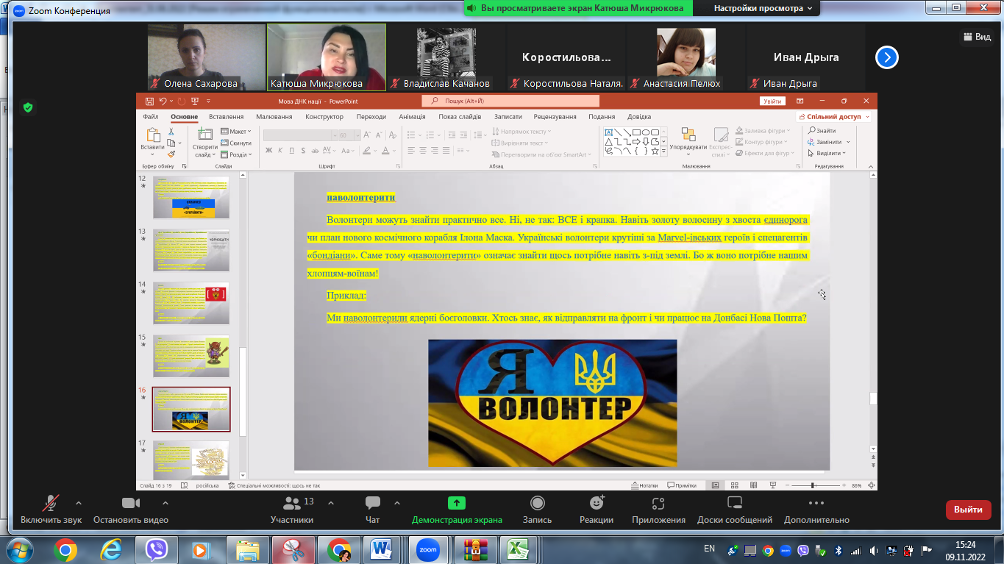Switch to the Вставлення ribbon tab
Viewport: 1004px width, 564px height.
(x=226, y=116)
